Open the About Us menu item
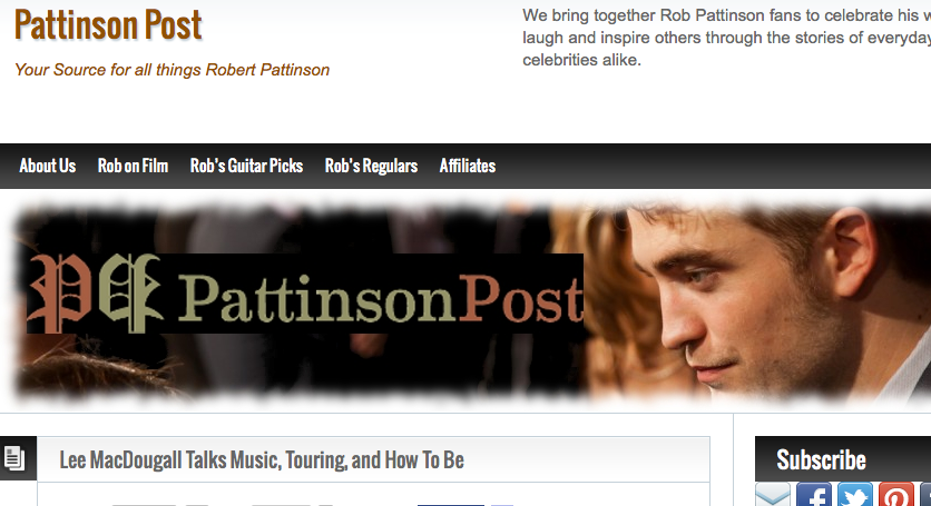 [x=48, y=166]
